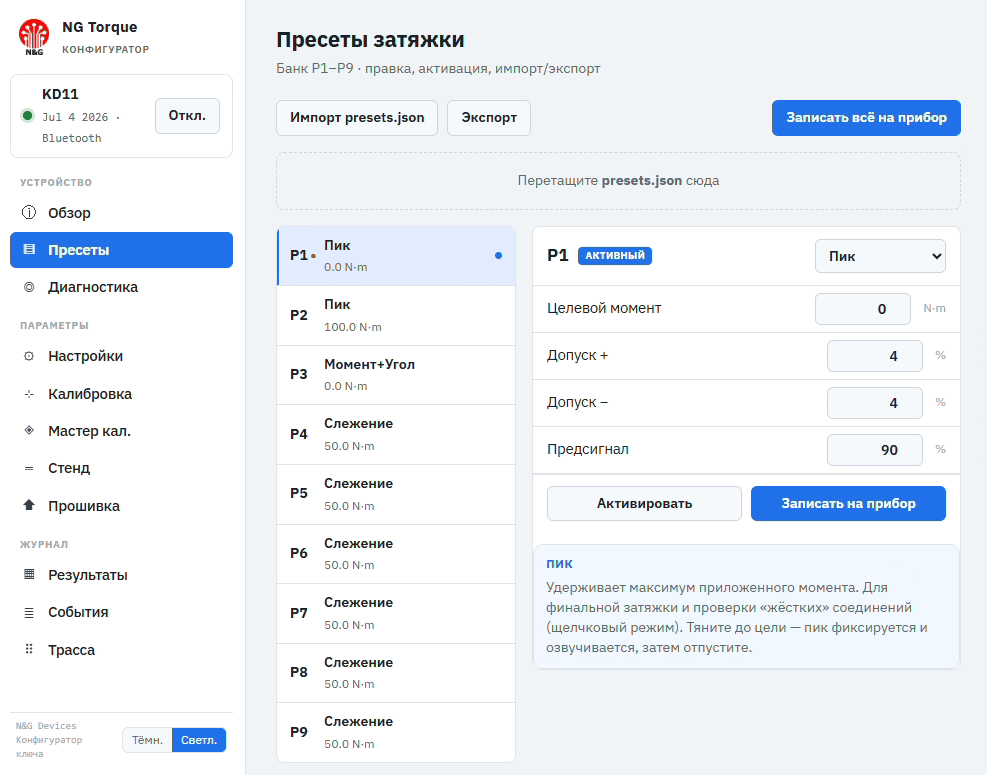Click the Экспорт button
Viewport: 987px width, 775px height.
click(489, 118)
